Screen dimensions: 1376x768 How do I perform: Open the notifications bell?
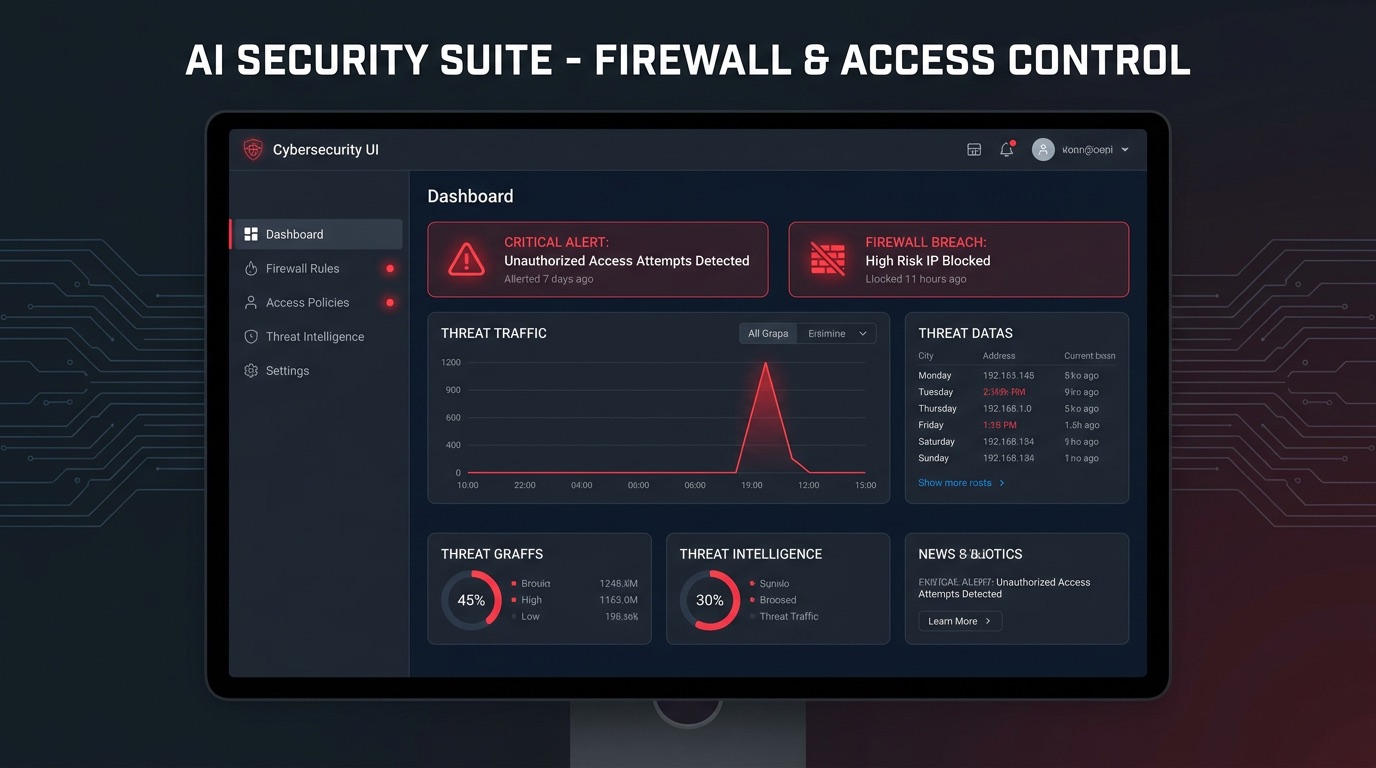point(1007,150)
